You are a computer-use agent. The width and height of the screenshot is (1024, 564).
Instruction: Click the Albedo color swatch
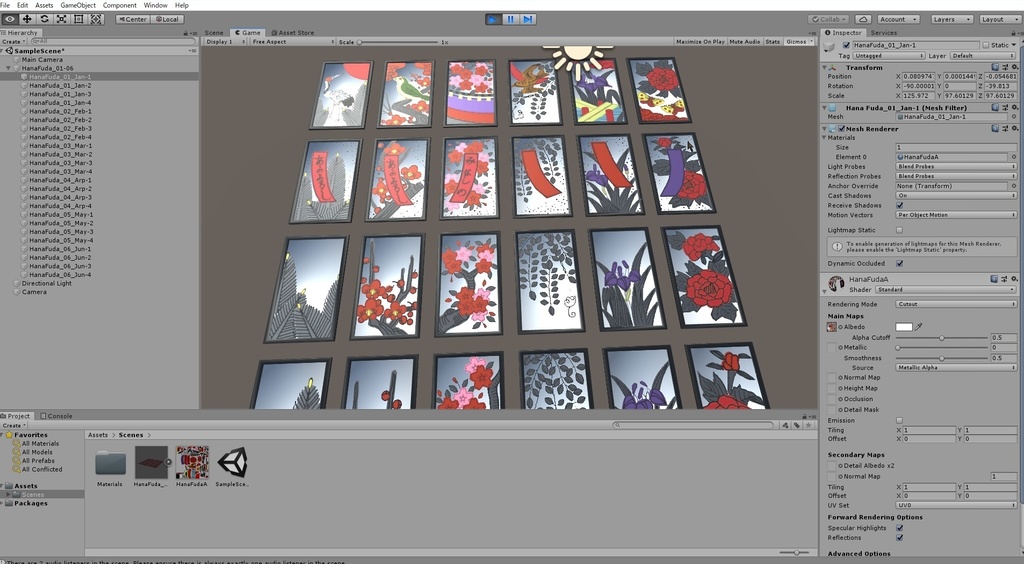[904, 326]
